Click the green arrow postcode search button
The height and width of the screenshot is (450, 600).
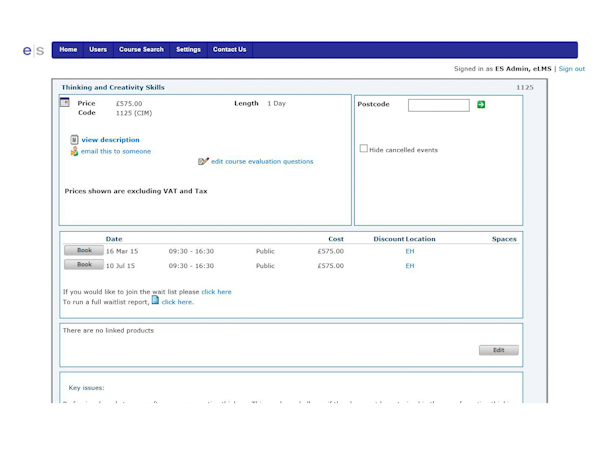tap(481, 104)
